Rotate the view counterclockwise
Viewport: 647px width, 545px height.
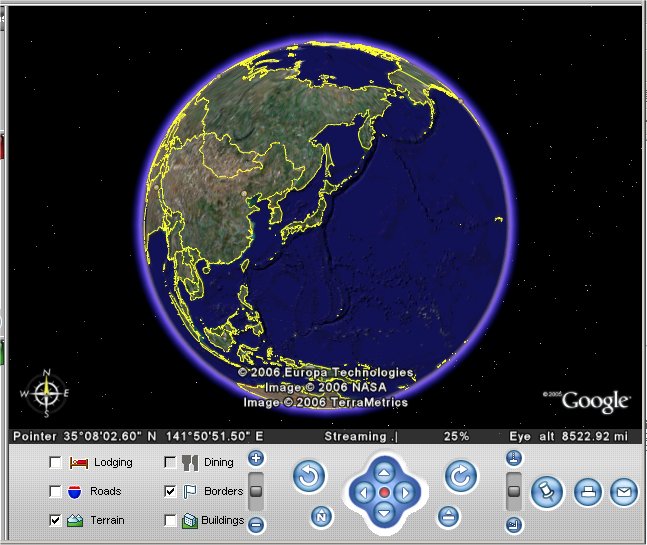(309, 477)
